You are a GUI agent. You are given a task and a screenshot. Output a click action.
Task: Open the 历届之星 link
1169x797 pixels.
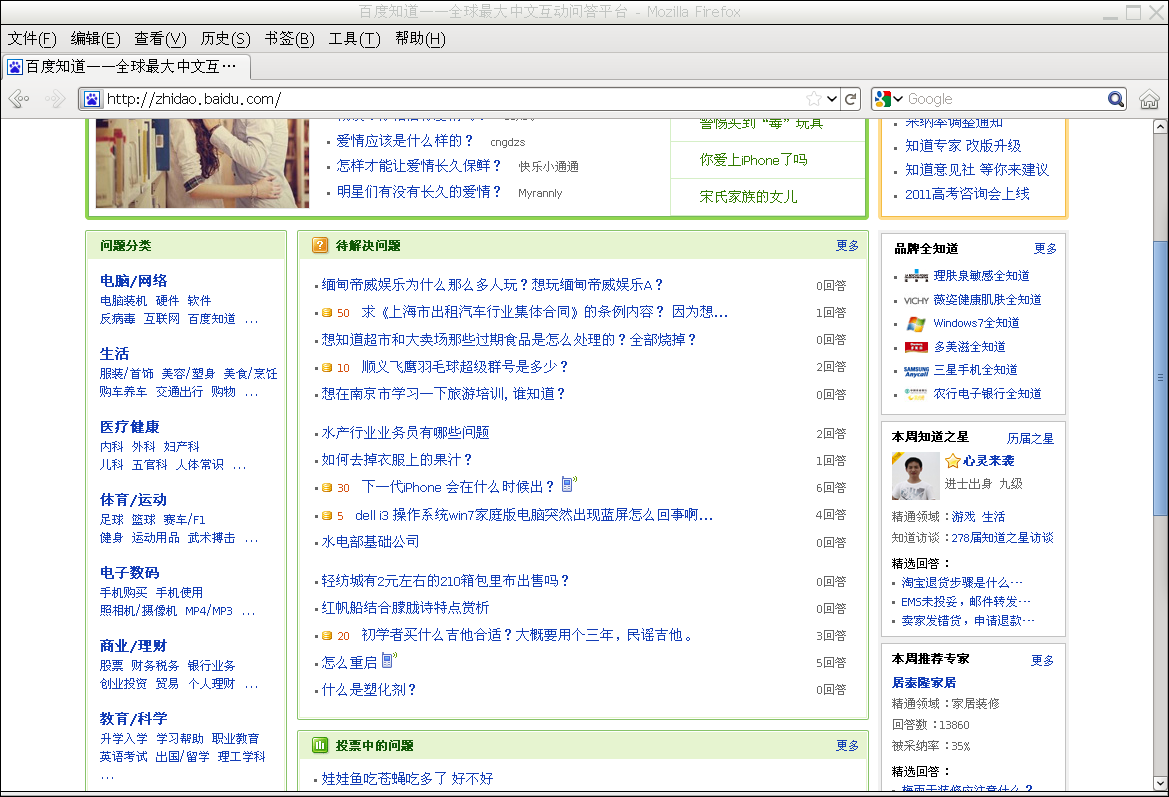pos(1030,438)
